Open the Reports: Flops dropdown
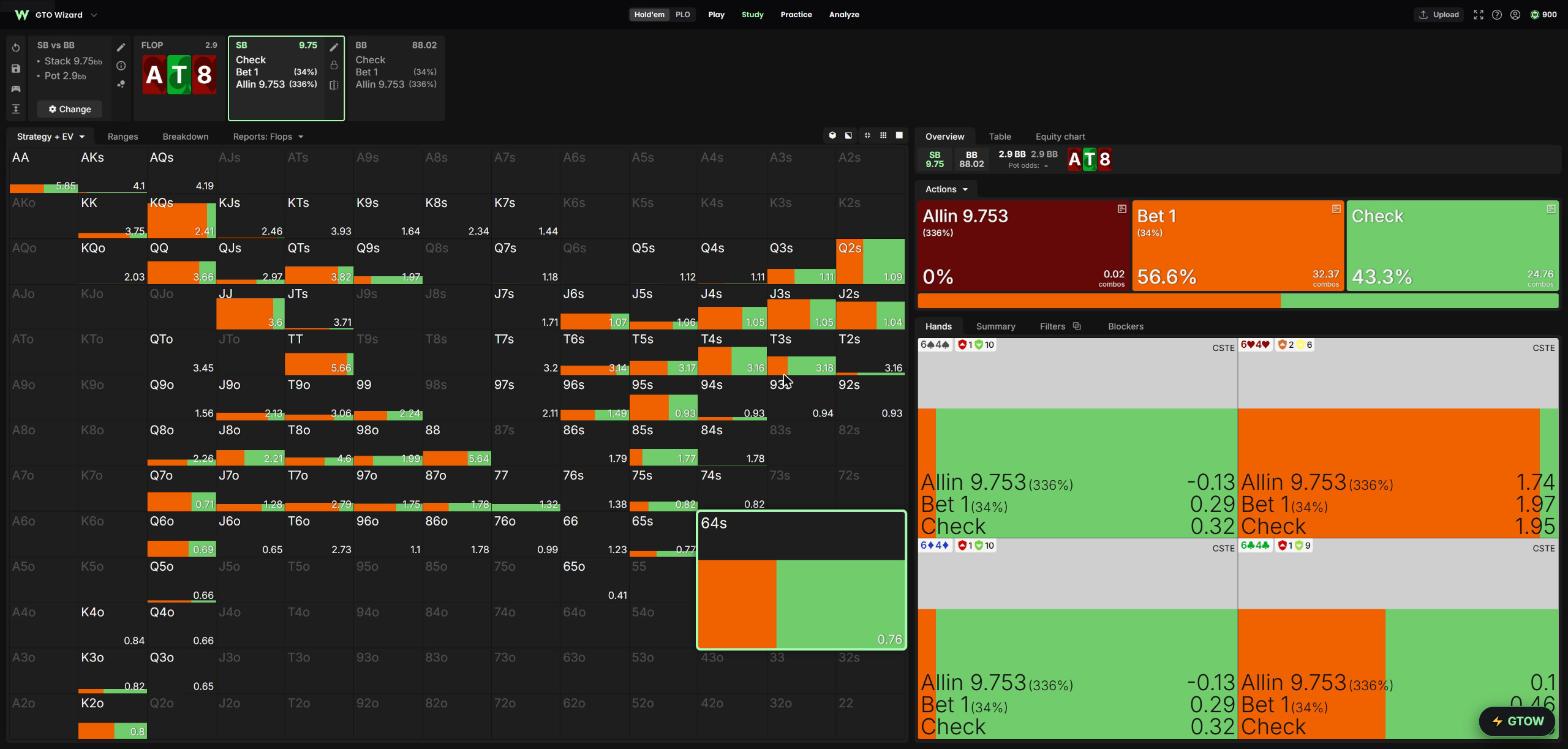The height and width of the screenshot is (749, 1568). [268, 136]
